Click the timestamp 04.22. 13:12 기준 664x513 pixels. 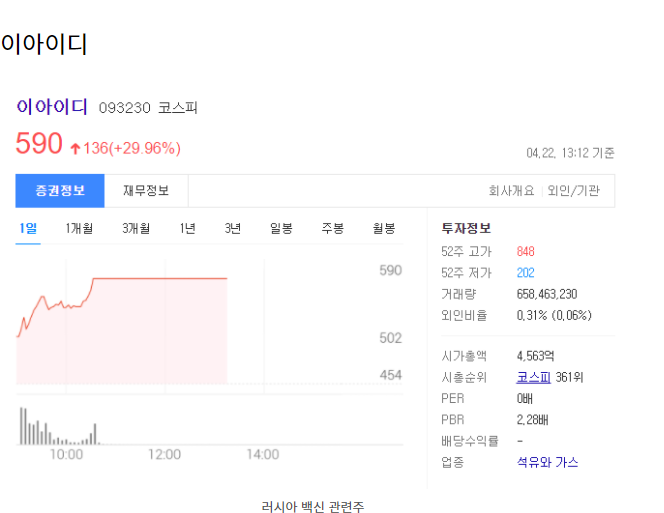[x=570, y=153]
